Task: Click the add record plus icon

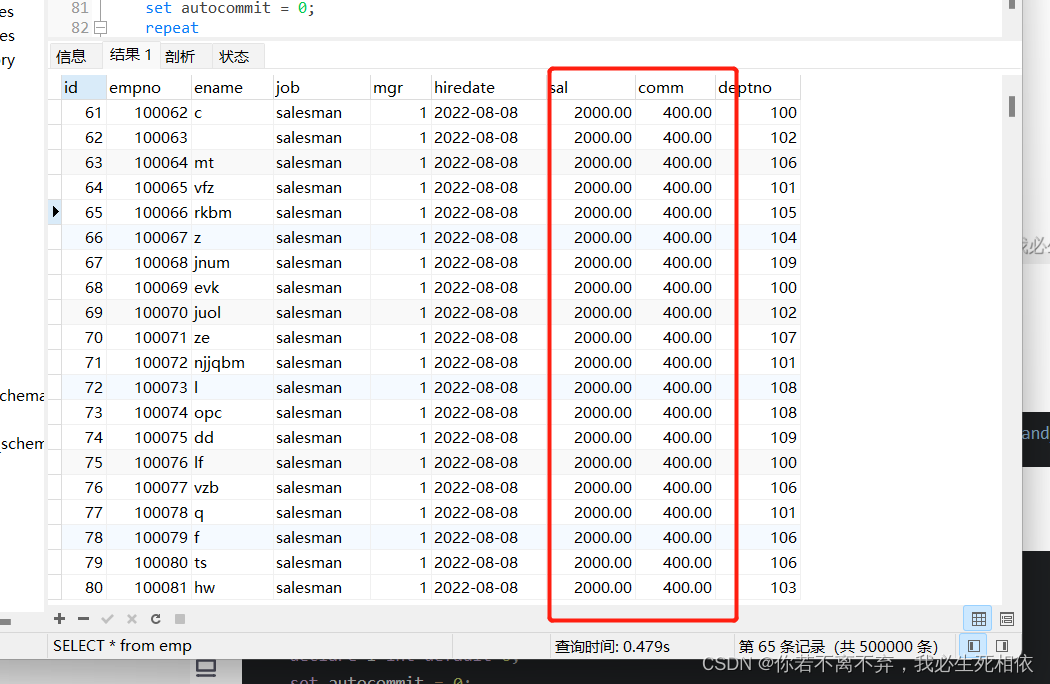Action: coord(60,619)
